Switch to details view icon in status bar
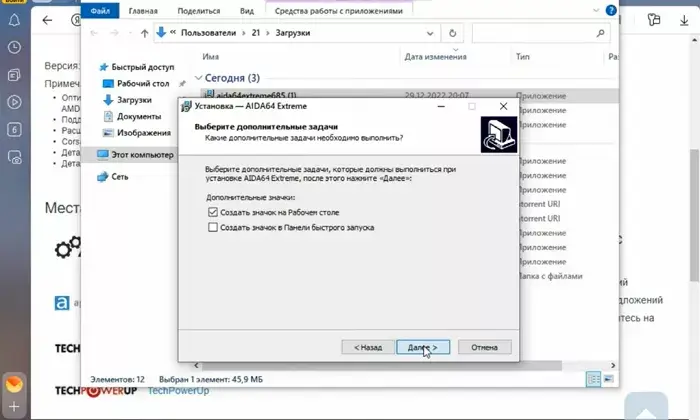Image resolution: width=700 pixels, height=420 pixels. pos(593,379)
